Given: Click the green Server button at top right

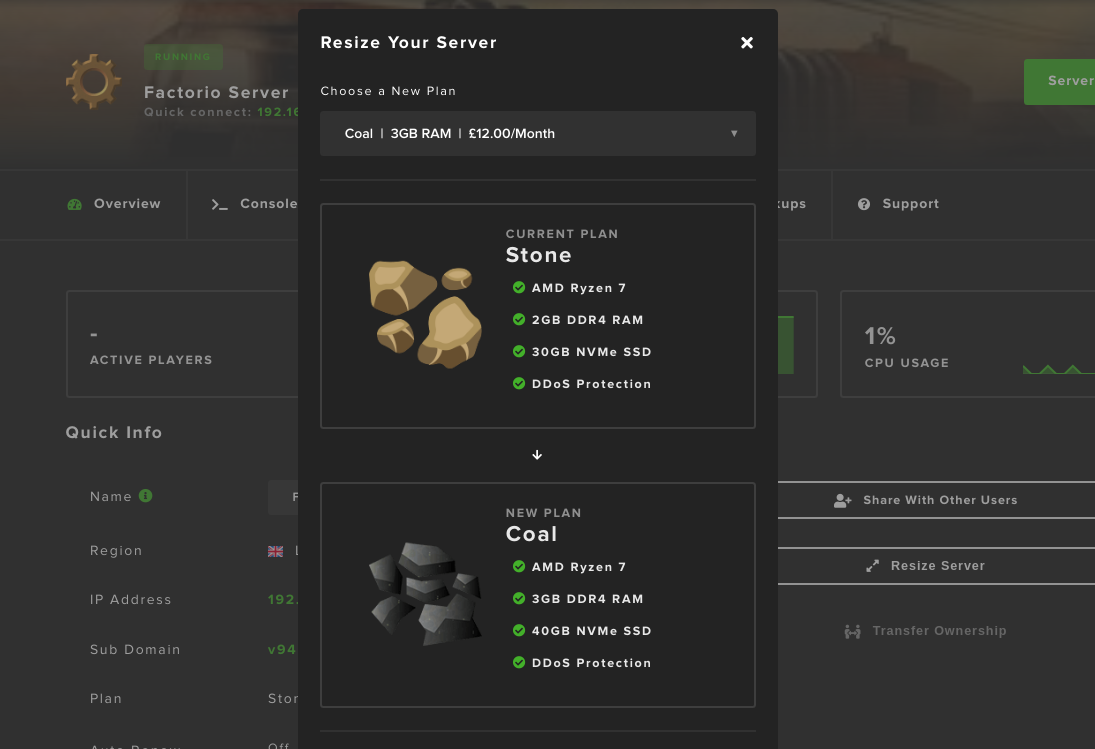Looking at the screenshot, I should [1059, 82].
